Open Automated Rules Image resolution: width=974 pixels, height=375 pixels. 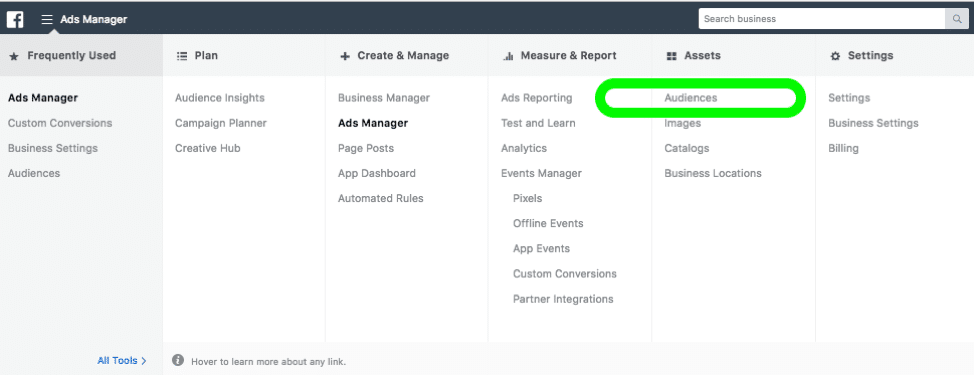pyautogui.click(x=381, y=198)
